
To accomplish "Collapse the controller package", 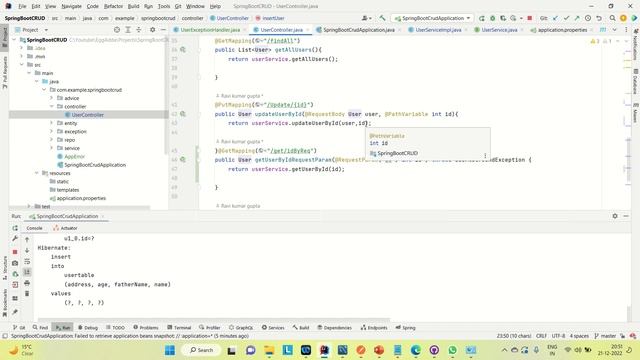I will pos(52,106).
